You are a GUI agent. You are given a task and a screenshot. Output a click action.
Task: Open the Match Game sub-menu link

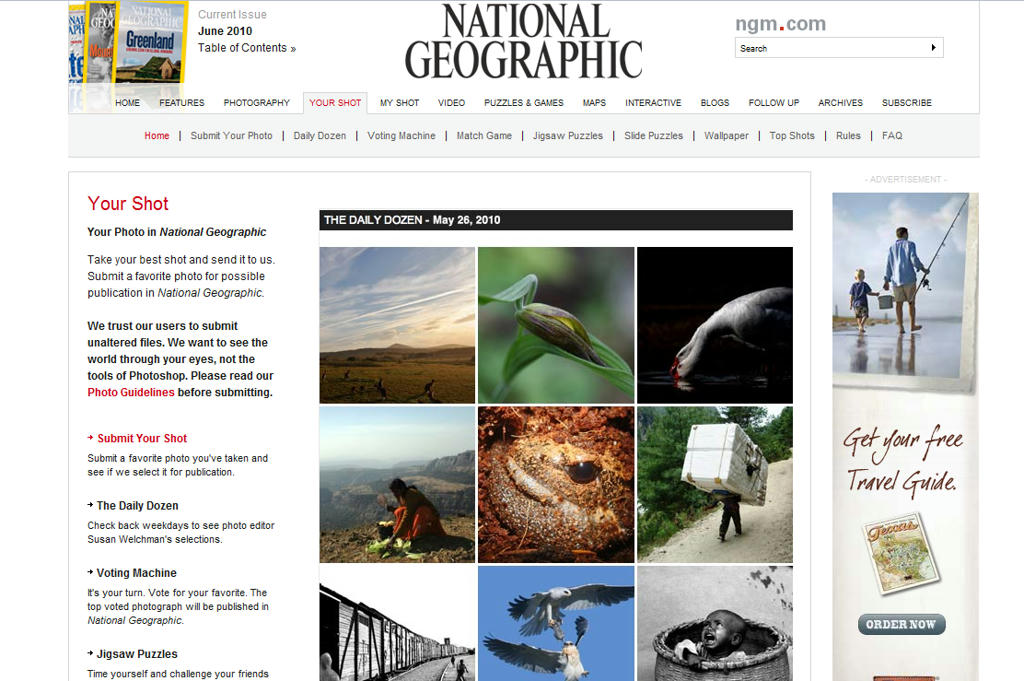[x=484, y=136]
